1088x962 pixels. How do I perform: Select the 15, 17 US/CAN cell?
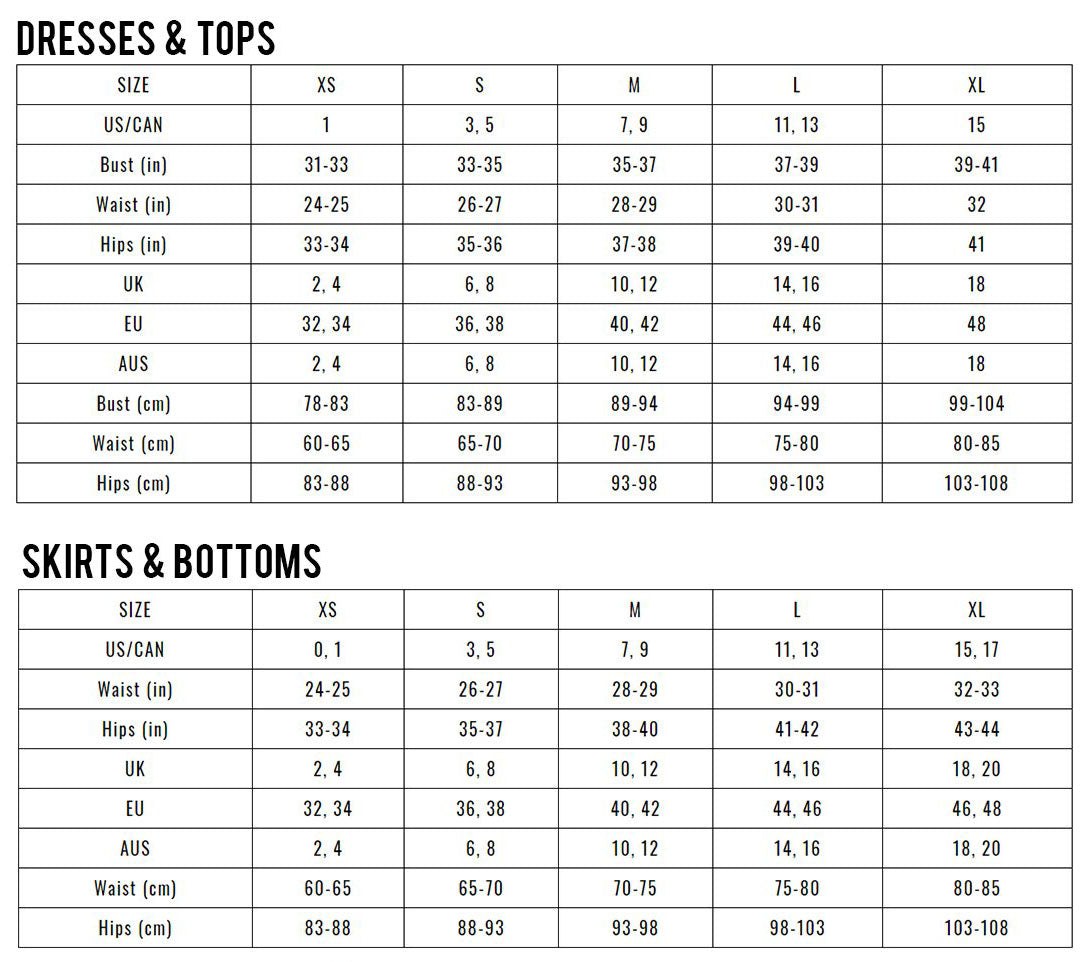tap(976, 650)
